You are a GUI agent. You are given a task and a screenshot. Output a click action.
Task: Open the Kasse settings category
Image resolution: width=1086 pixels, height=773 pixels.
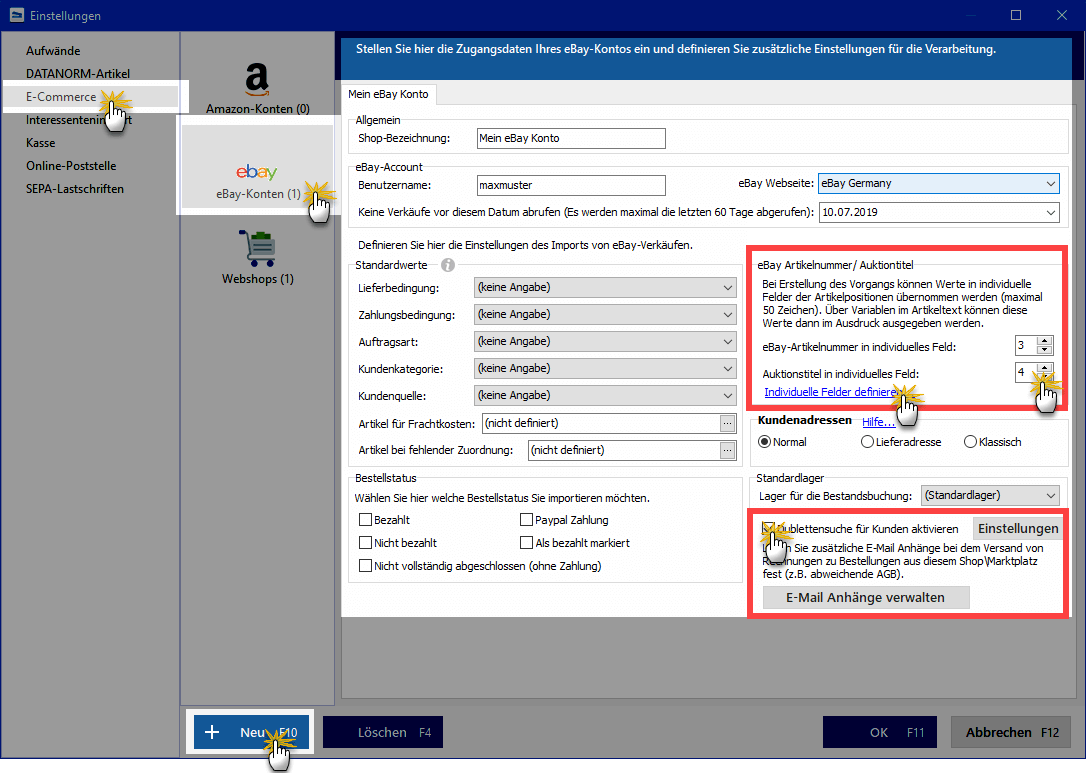click(x=41, y=143)
